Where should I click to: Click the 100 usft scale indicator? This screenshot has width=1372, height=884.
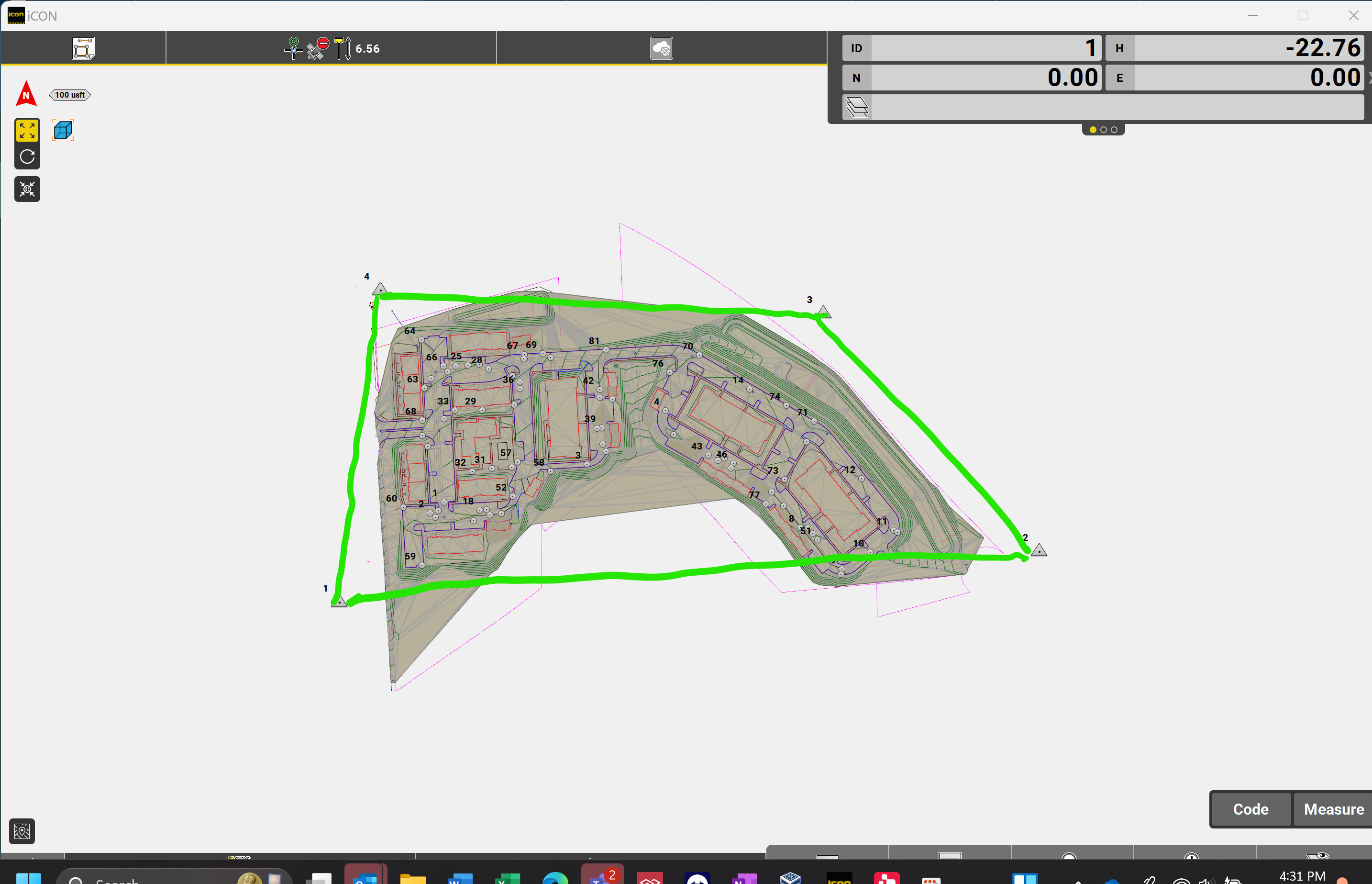pos(70,95)
